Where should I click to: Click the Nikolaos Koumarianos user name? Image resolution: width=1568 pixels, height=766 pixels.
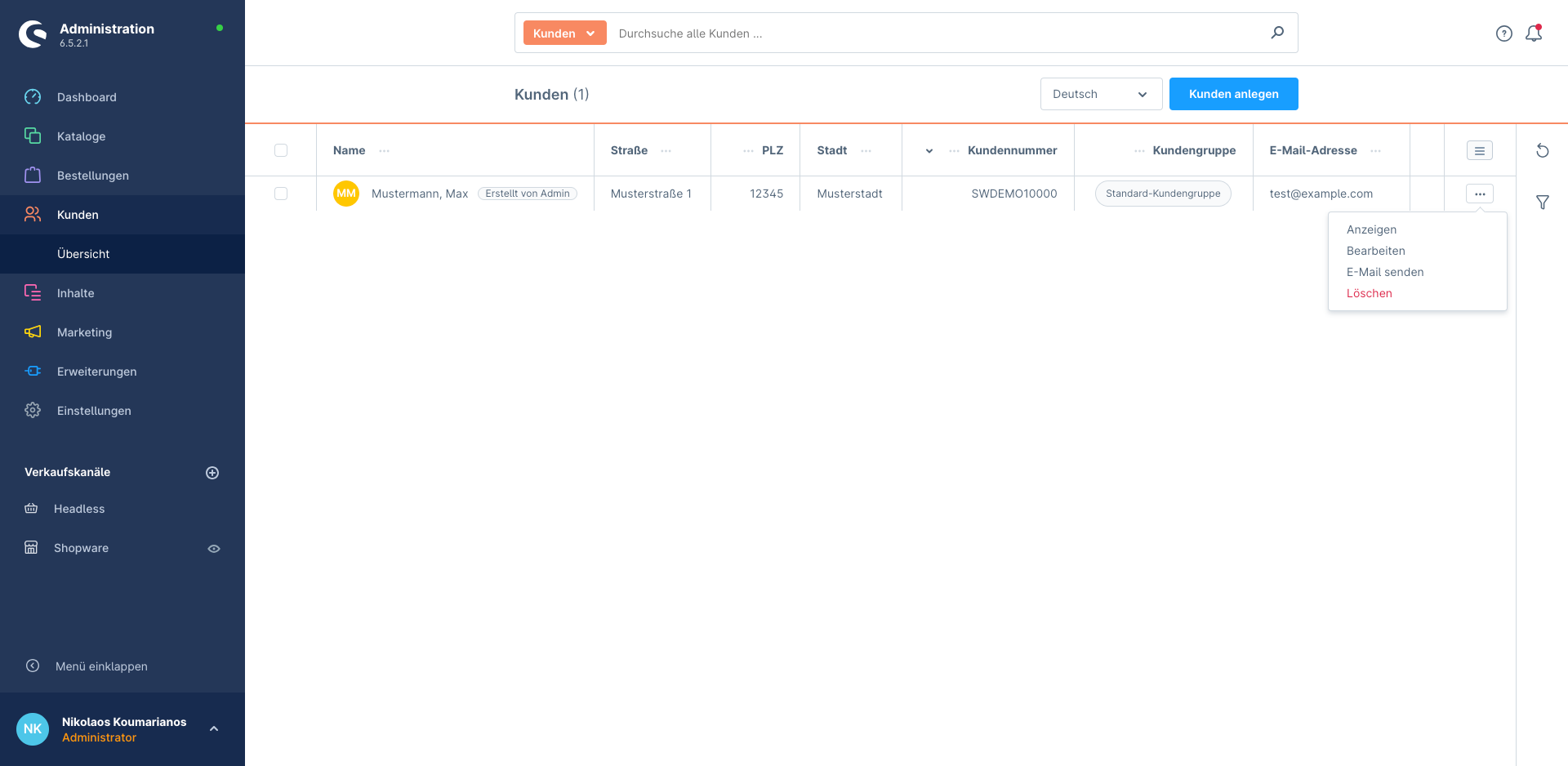[124, 722]
